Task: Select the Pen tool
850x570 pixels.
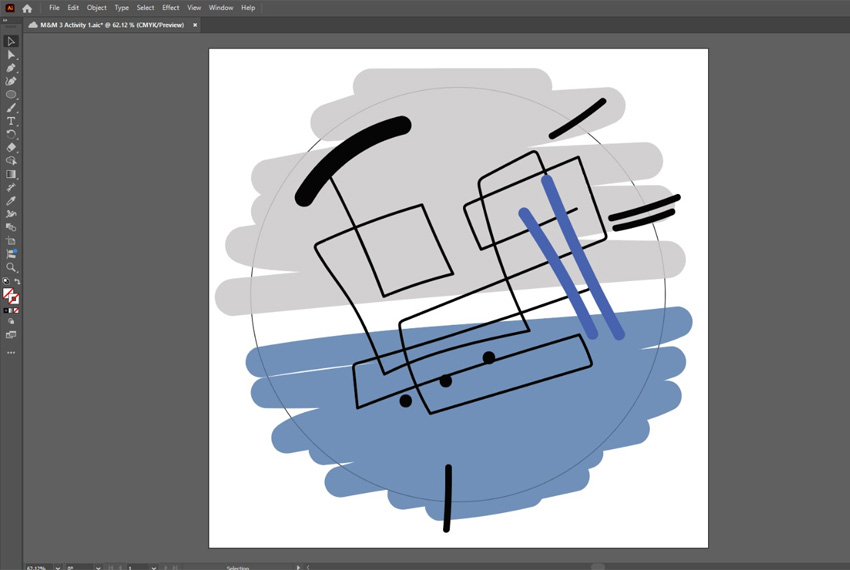Action: coord(11,68)
